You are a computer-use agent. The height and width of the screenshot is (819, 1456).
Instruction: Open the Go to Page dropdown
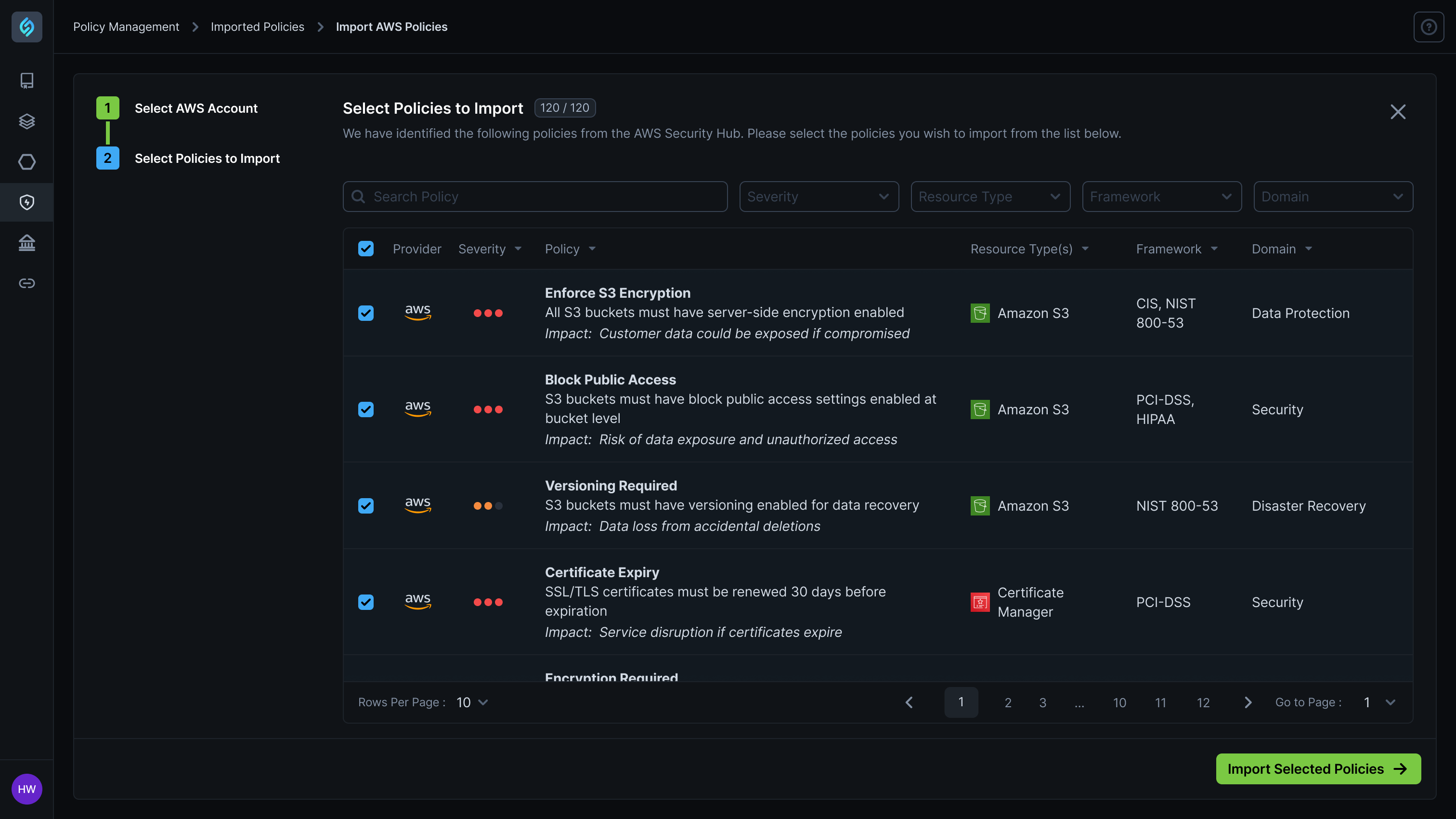pos(1379,702)
